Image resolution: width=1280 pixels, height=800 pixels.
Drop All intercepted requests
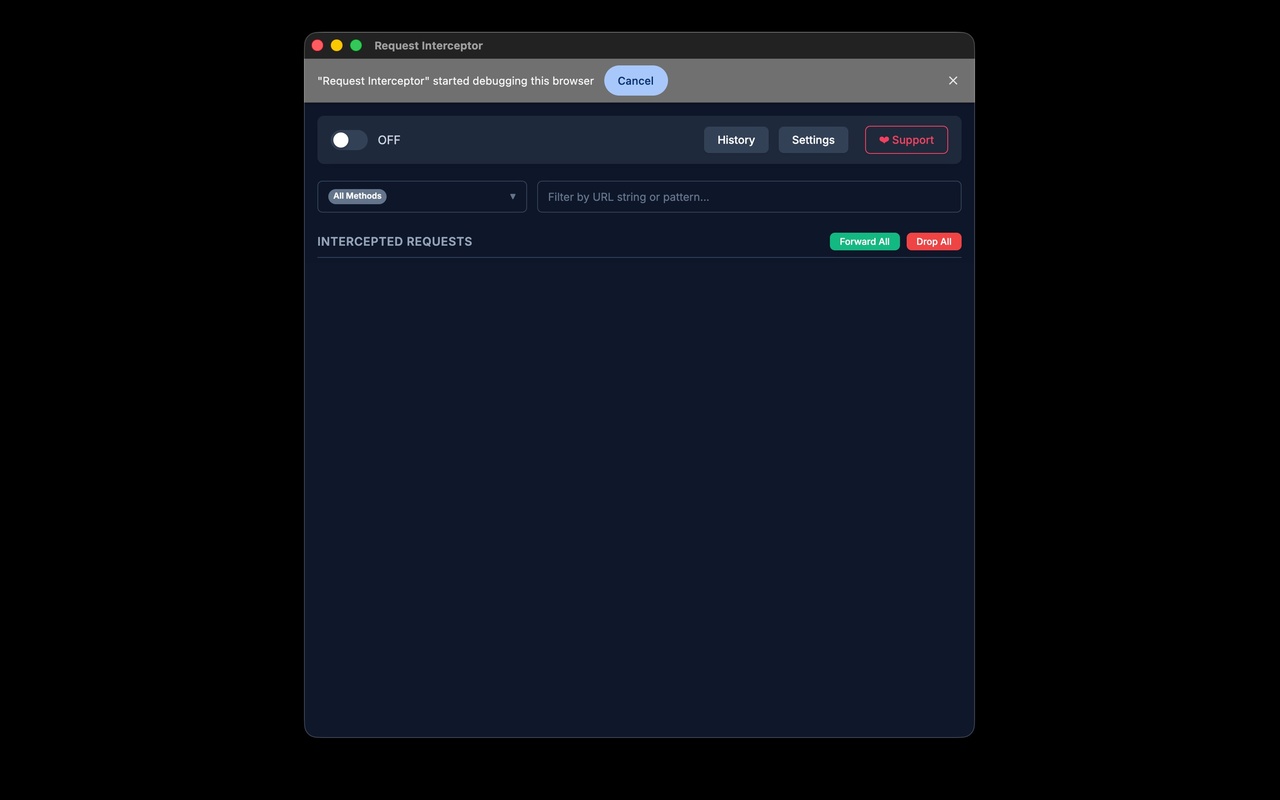pyautogui.click(x=933, y=241)
